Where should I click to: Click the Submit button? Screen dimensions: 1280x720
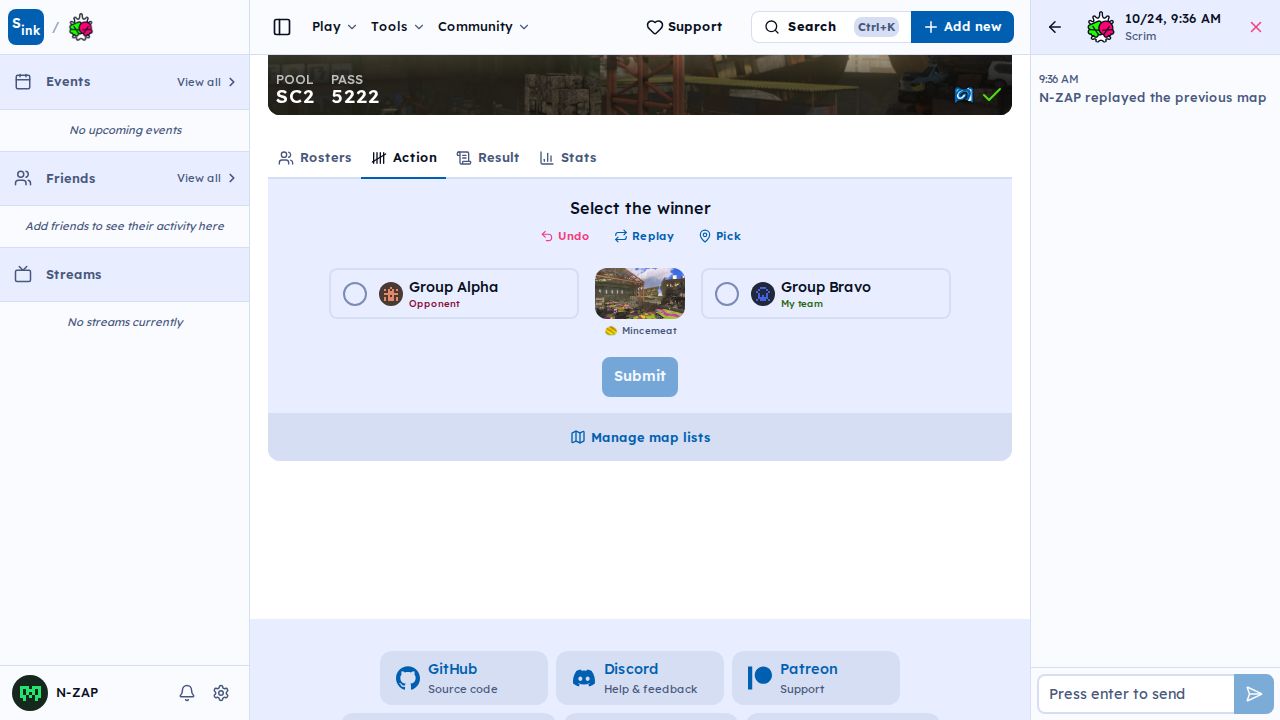click(640, 377)
